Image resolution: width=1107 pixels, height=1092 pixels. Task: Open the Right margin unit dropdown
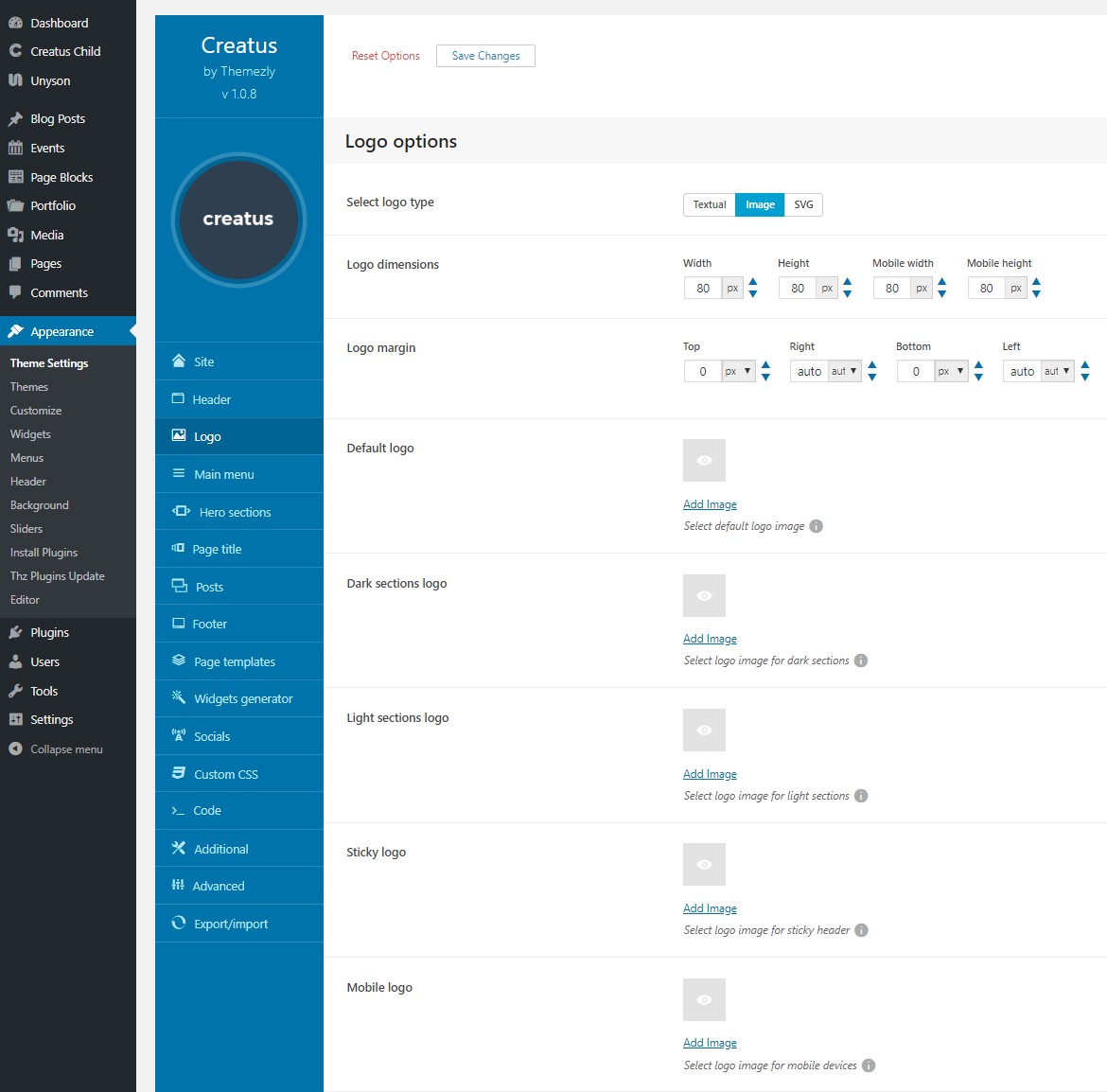click(845, 371)
